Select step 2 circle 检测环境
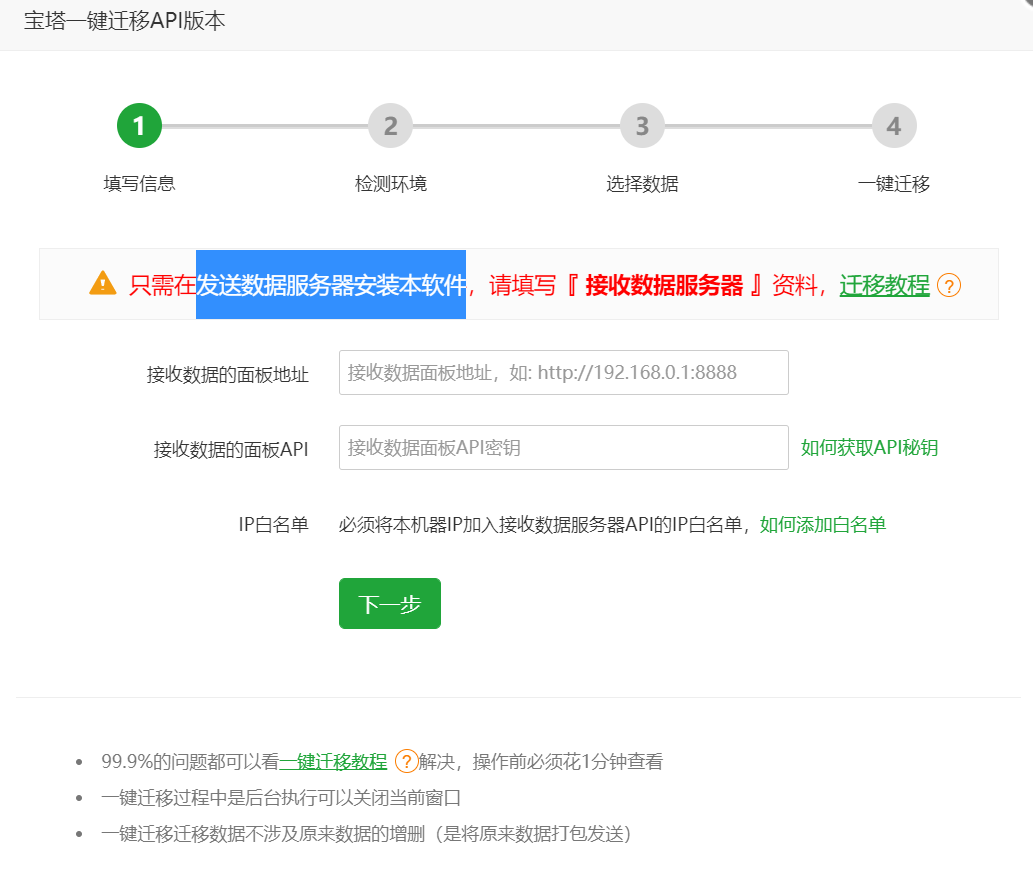 (x=391, y=125)
